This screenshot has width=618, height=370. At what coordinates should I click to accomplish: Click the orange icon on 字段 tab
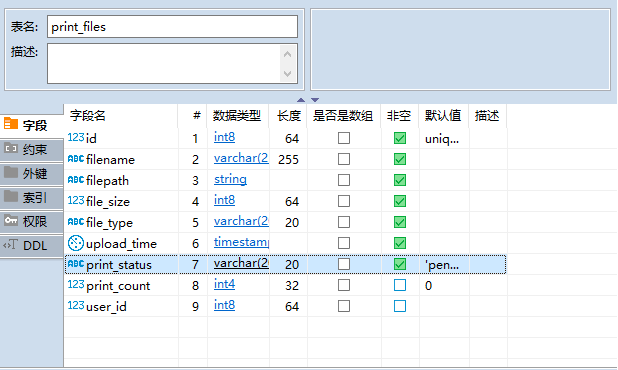[11, 124]
